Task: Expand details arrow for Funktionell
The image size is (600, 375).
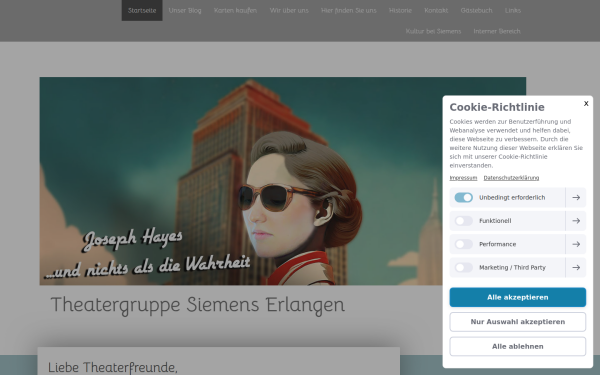Action: coord(576,221)
